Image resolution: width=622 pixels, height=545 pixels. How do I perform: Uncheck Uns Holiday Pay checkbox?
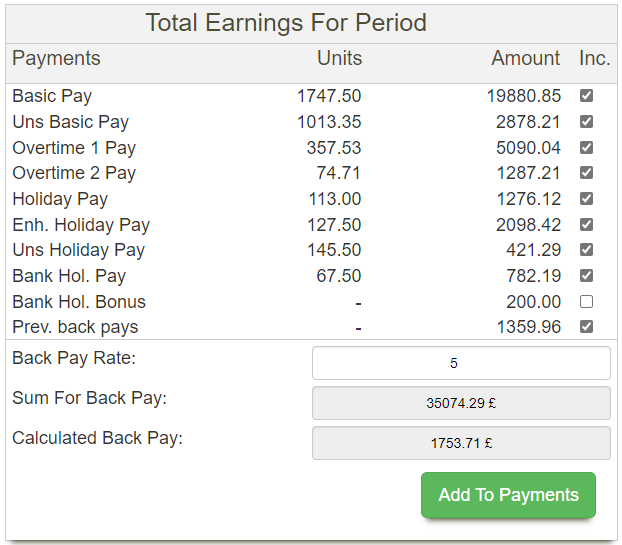coord(587,250)
